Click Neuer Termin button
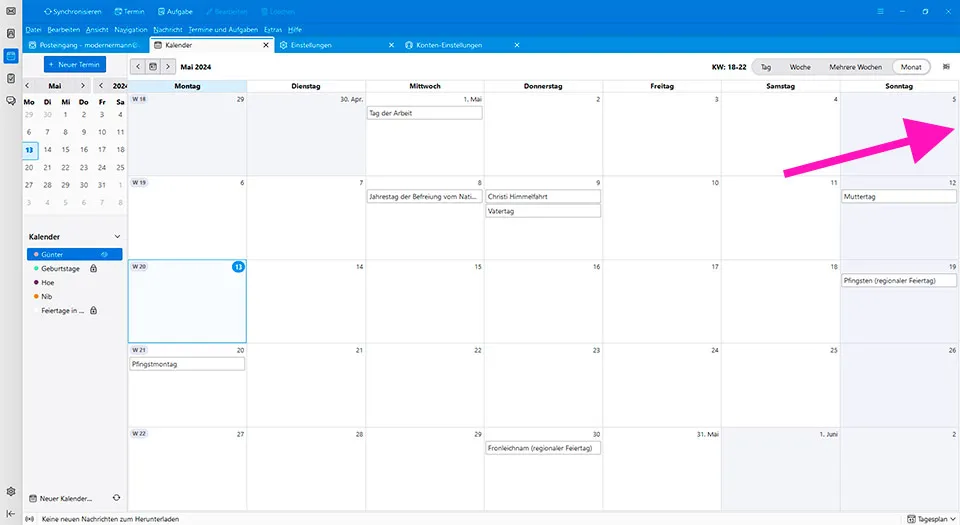960x525 pixels. click(x=75, y=64)
